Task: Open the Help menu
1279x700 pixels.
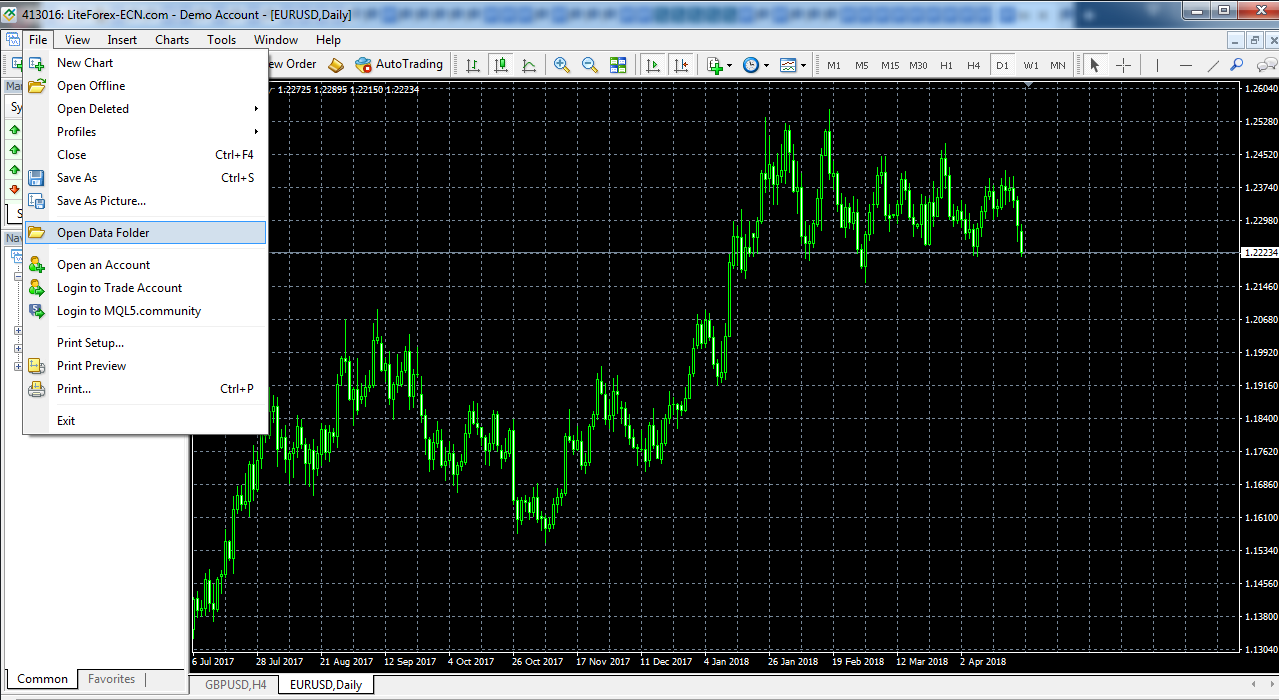Action: tap(328, 40)
